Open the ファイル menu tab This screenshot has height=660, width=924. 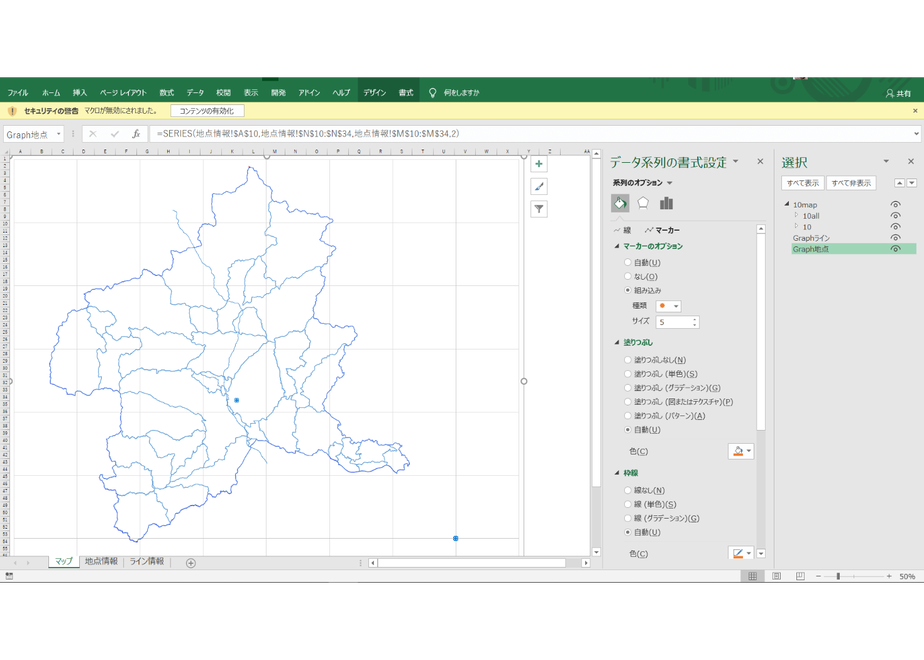18,93
